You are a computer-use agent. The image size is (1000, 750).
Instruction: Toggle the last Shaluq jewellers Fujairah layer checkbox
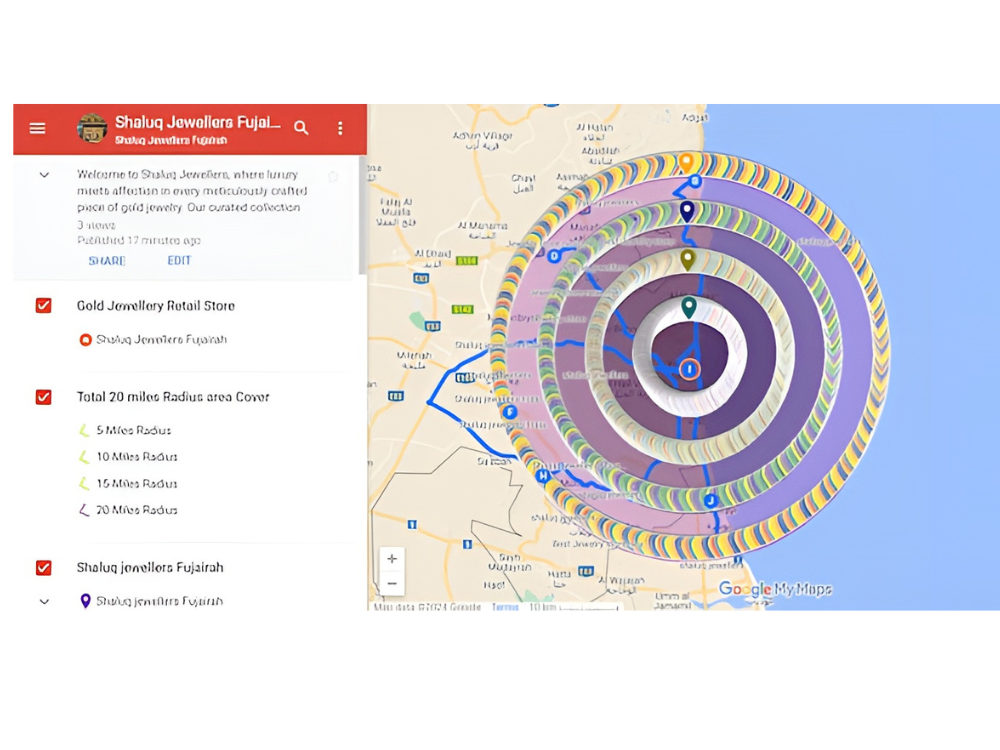43,568
